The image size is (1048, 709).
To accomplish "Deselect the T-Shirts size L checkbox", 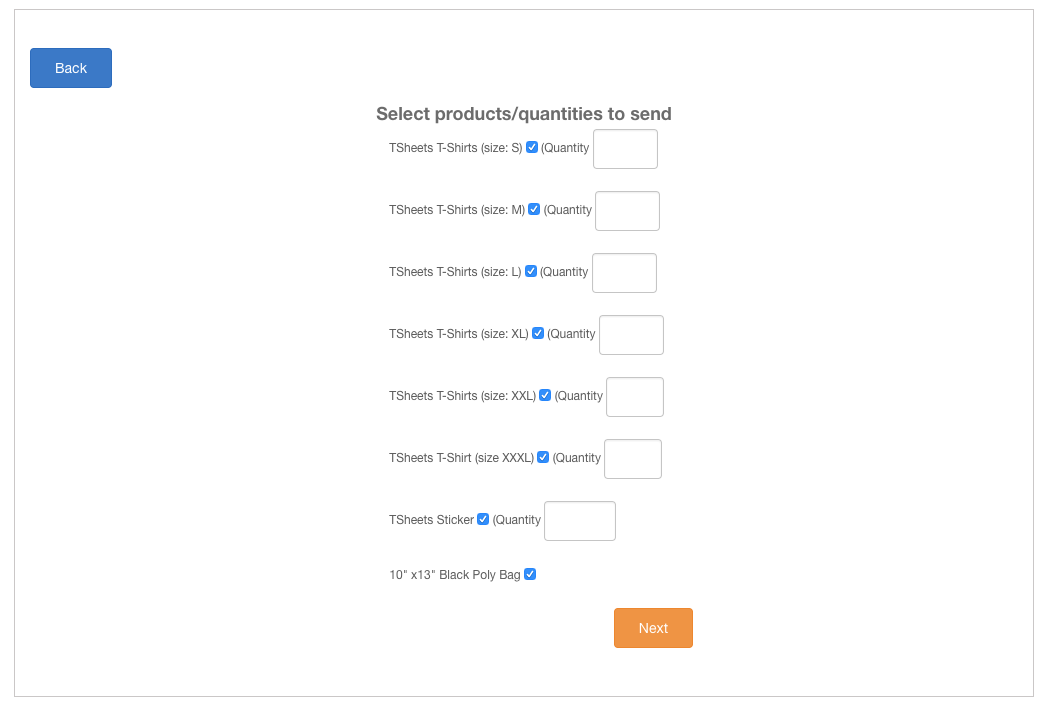I will click(x=531, y=271).
